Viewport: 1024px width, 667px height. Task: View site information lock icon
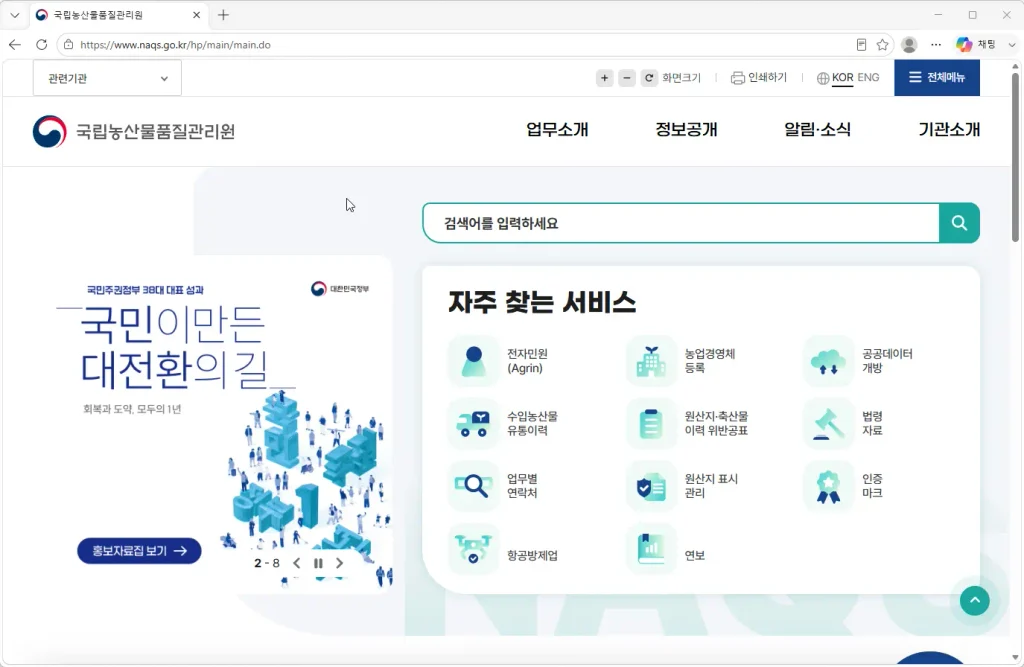[x=69, y=44]
